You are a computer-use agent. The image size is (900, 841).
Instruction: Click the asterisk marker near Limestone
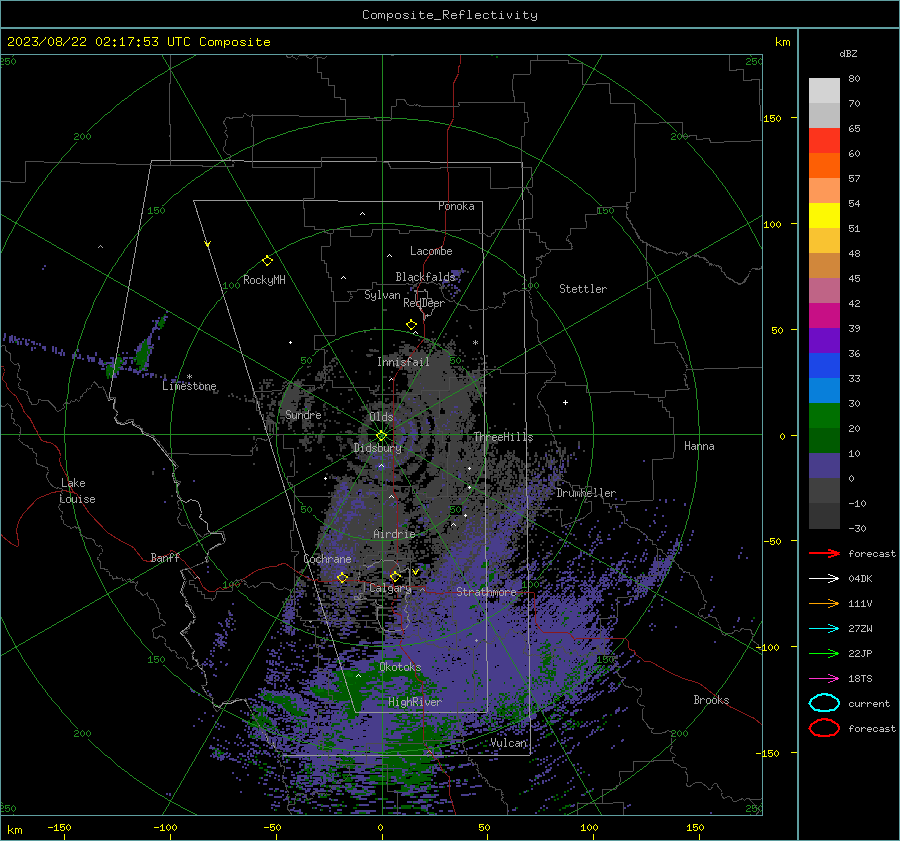point(189,377)
